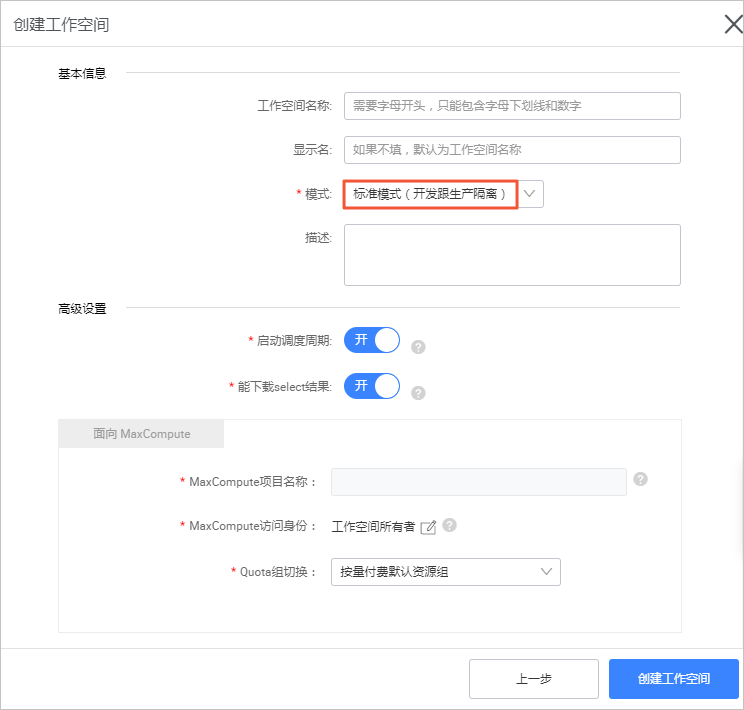744x710 pixels.
Task: Click the 高级设置 section heading
Action: point(82,308)
